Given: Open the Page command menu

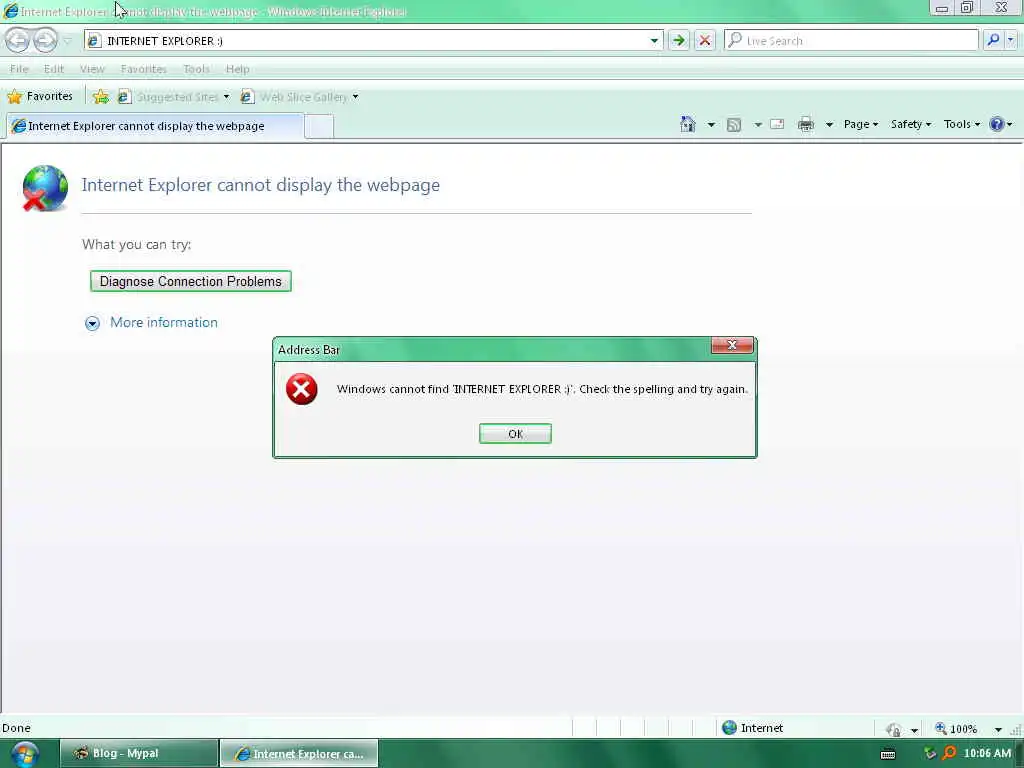Looking at the screenshot, I should 860,124.
